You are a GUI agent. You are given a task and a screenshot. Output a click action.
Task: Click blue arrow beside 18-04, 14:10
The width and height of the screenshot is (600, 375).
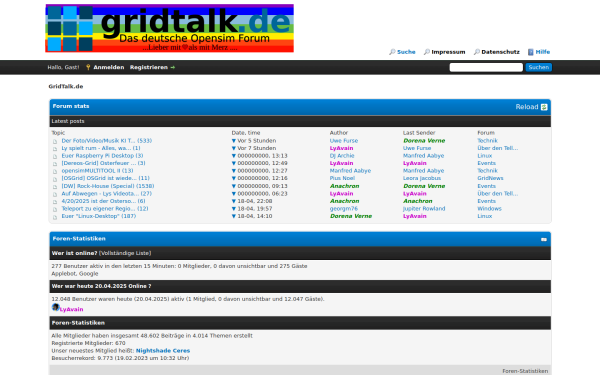(234, 217)
